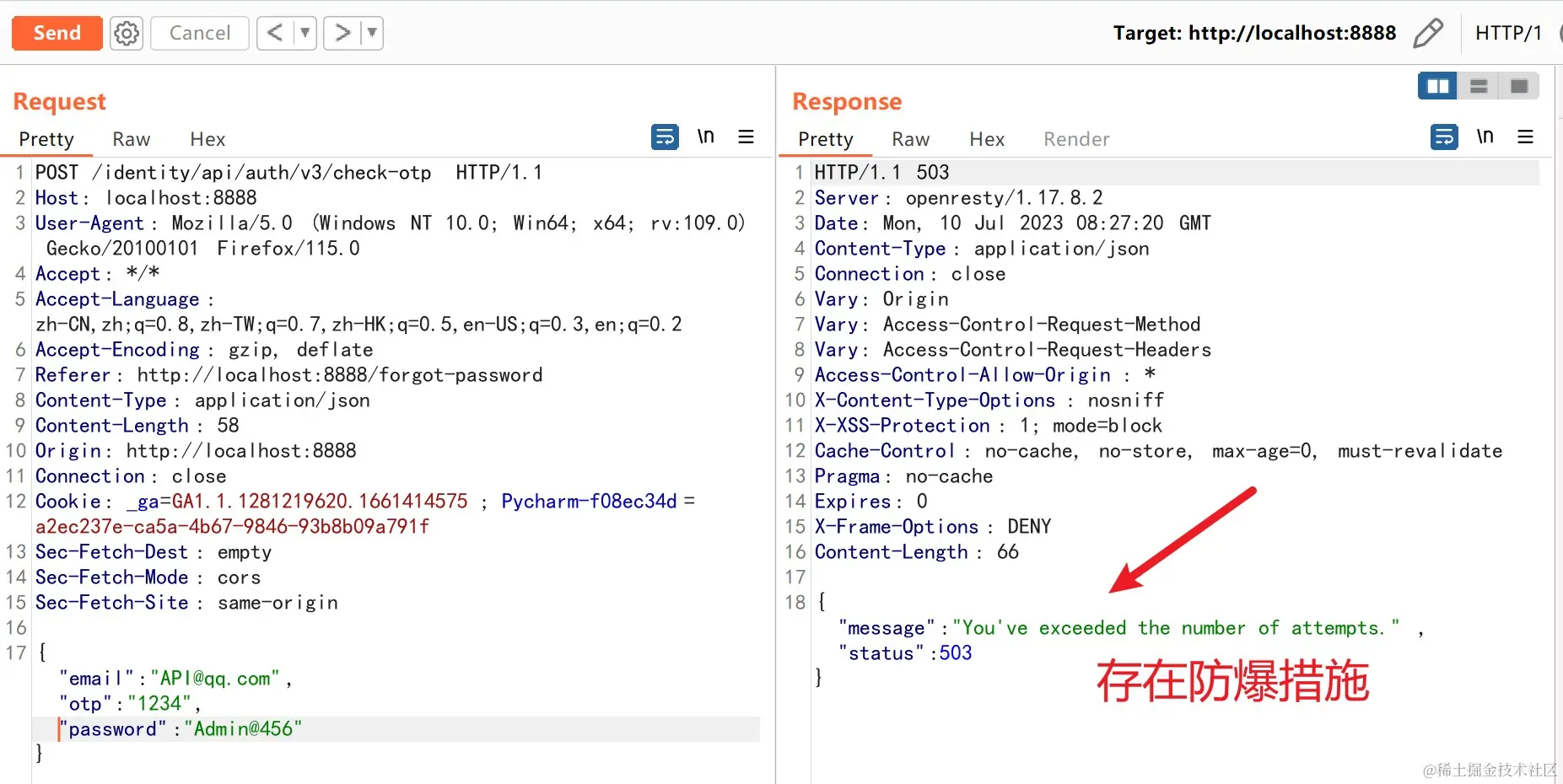
Task: Click Content-Length value 58 in request
Action: click(228, 426)
